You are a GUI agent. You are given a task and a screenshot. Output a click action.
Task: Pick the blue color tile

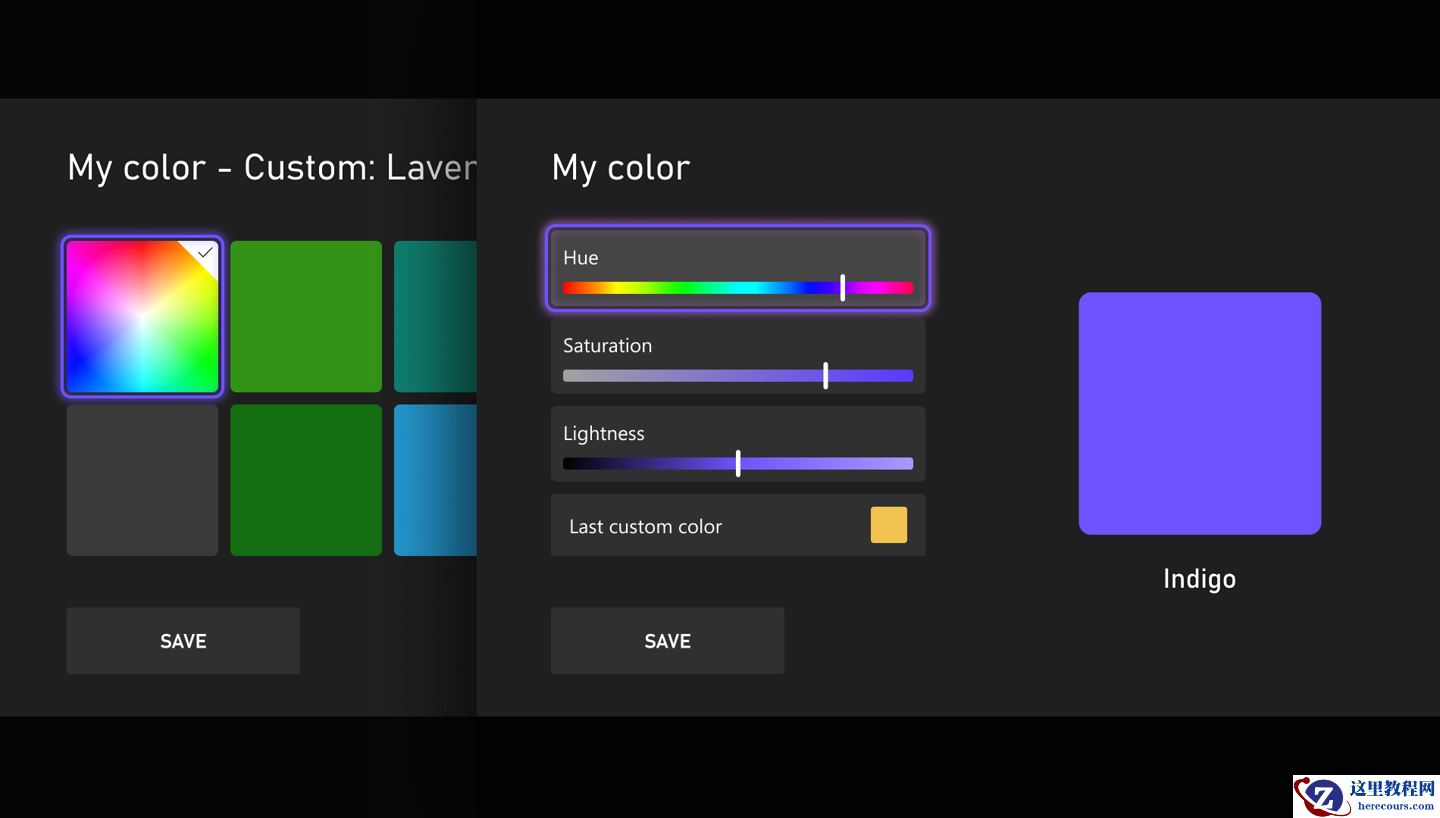click(x=435, y=480)
